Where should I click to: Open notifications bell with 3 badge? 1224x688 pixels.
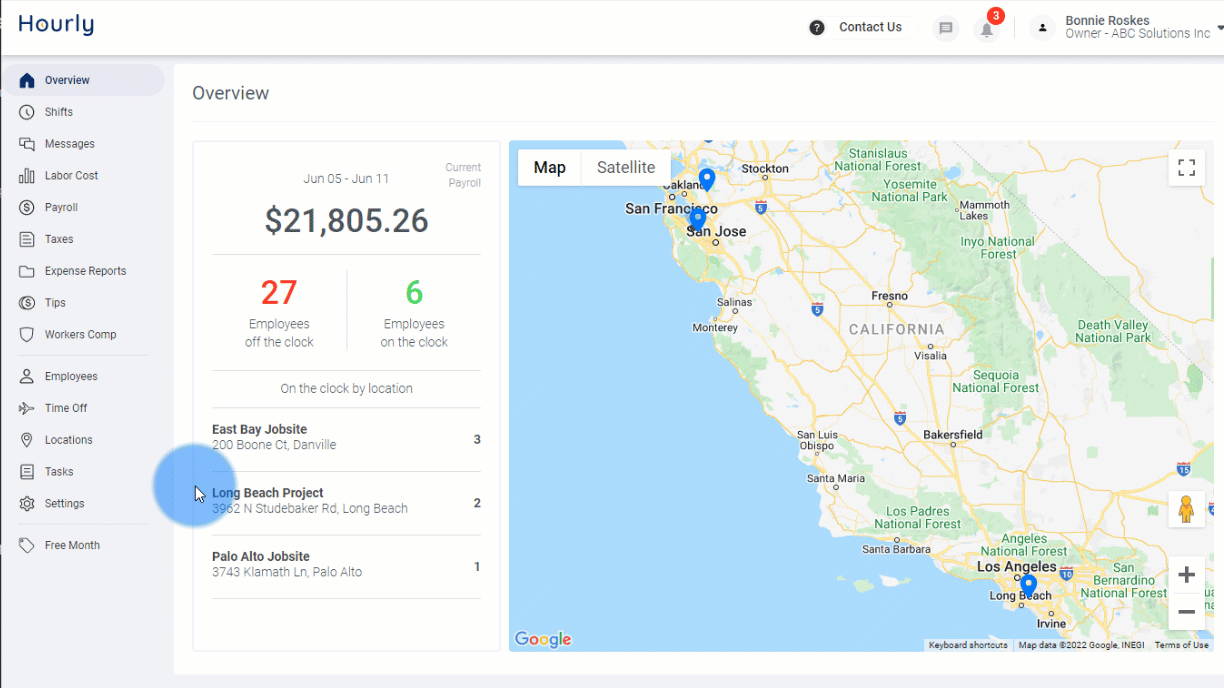point(987,28)
